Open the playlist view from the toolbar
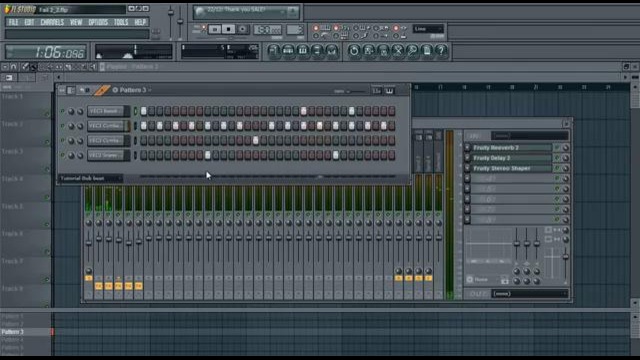 click(273, 51)
